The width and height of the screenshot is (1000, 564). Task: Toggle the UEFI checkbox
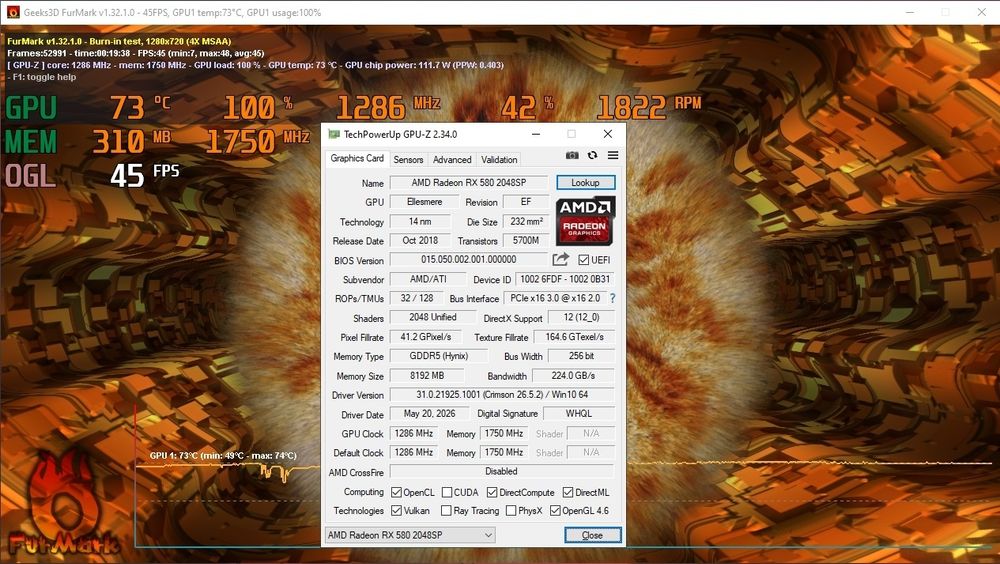tap(584, 260)
